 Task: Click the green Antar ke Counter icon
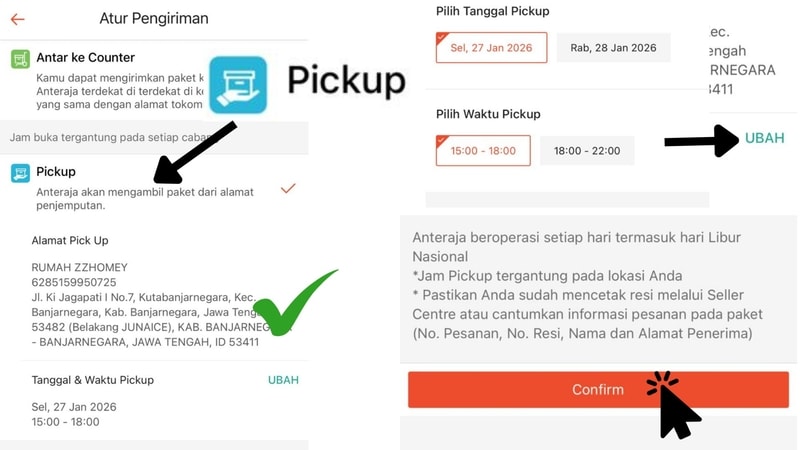point(20,59)
